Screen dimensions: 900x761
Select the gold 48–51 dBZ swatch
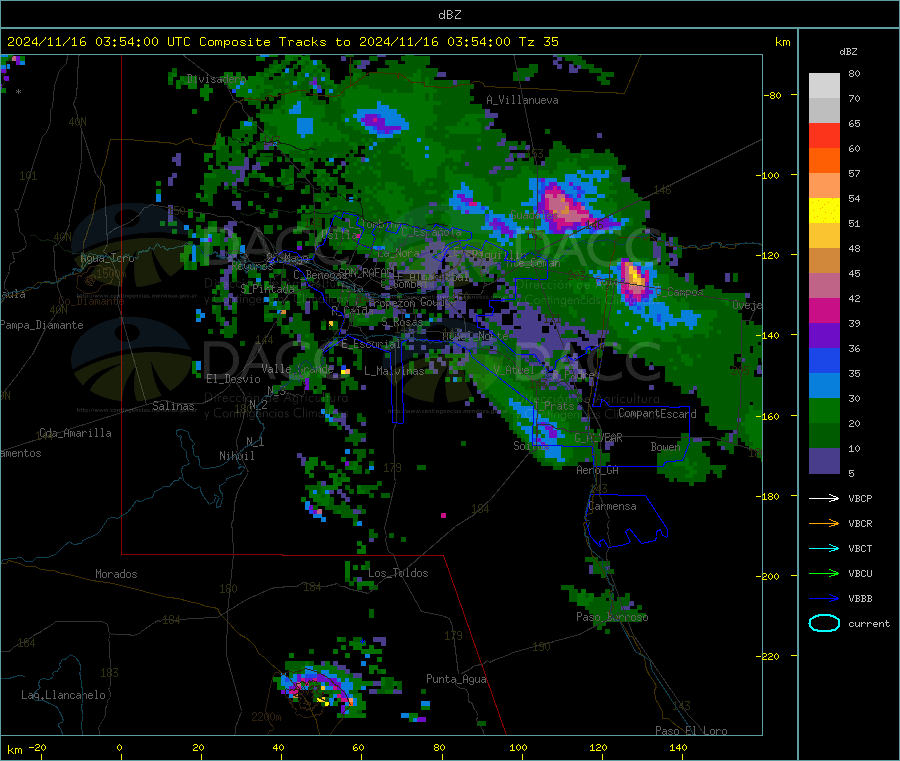click(824, 235)
